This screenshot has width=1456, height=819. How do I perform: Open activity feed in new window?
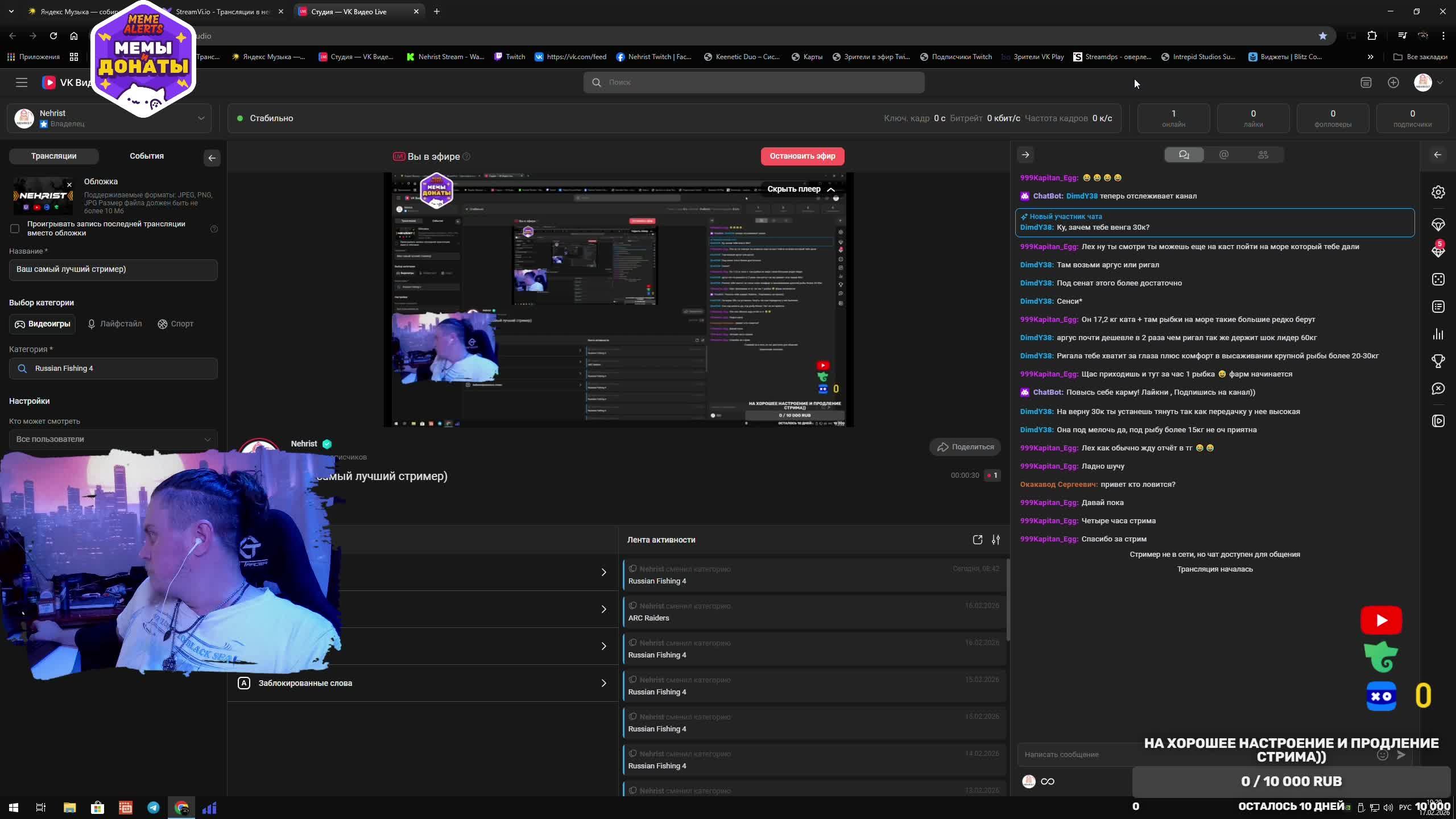click(x=977, y=540)
